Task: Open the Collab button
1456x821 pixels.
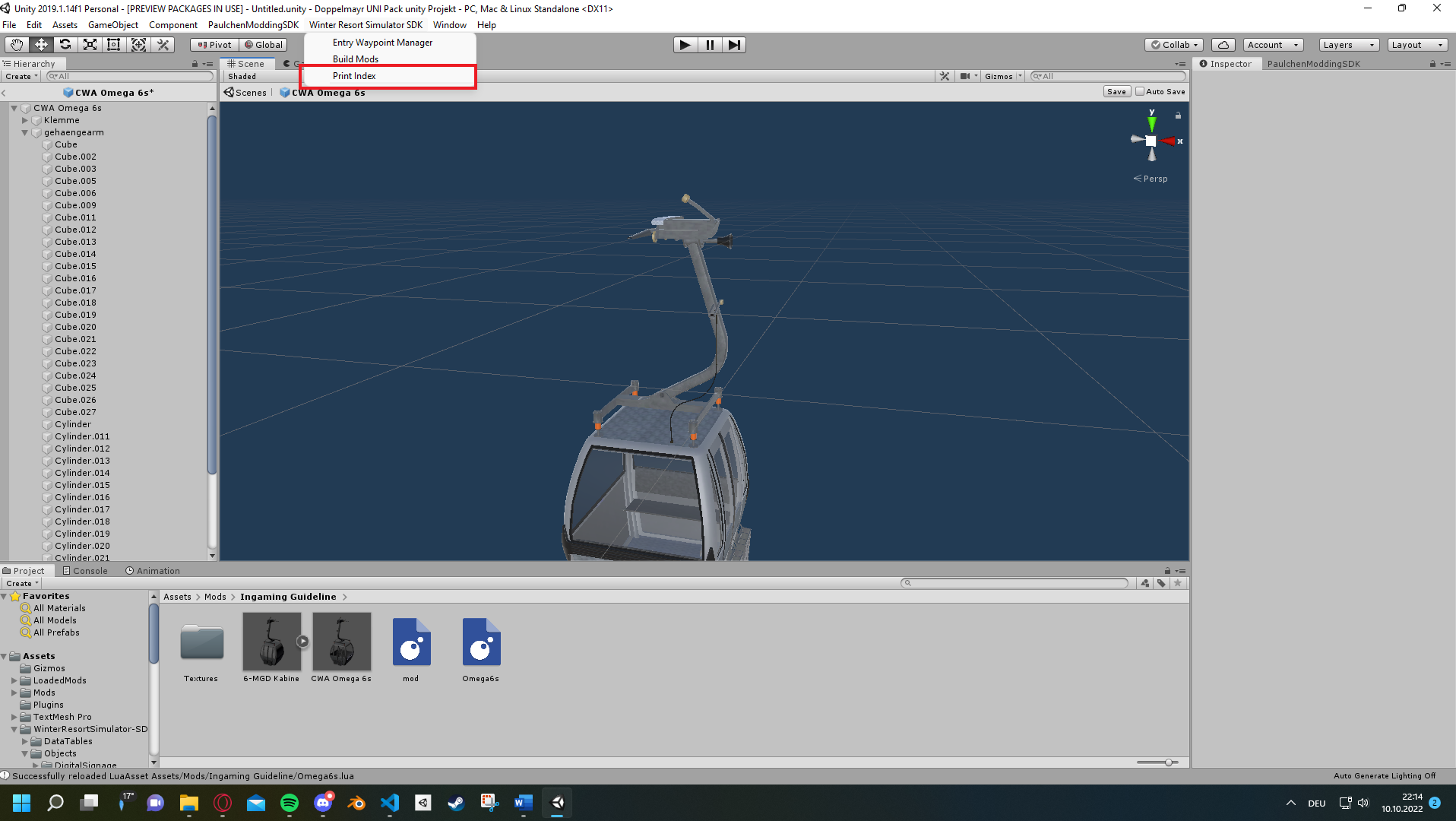Action: pos(1174,45)
